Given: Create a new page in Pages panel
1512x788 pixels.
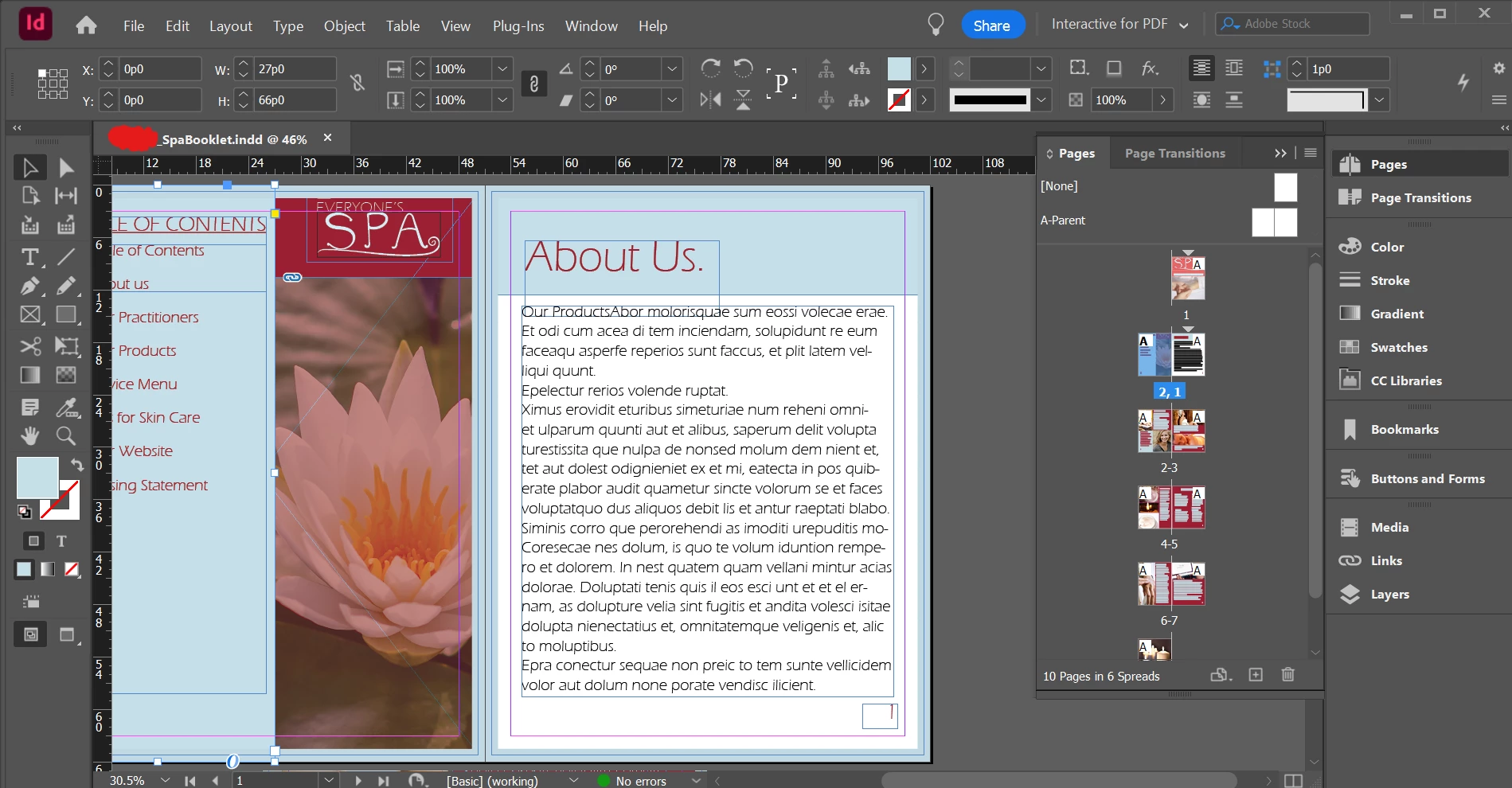Looking at the screenshot, I should pos(1256,675).
